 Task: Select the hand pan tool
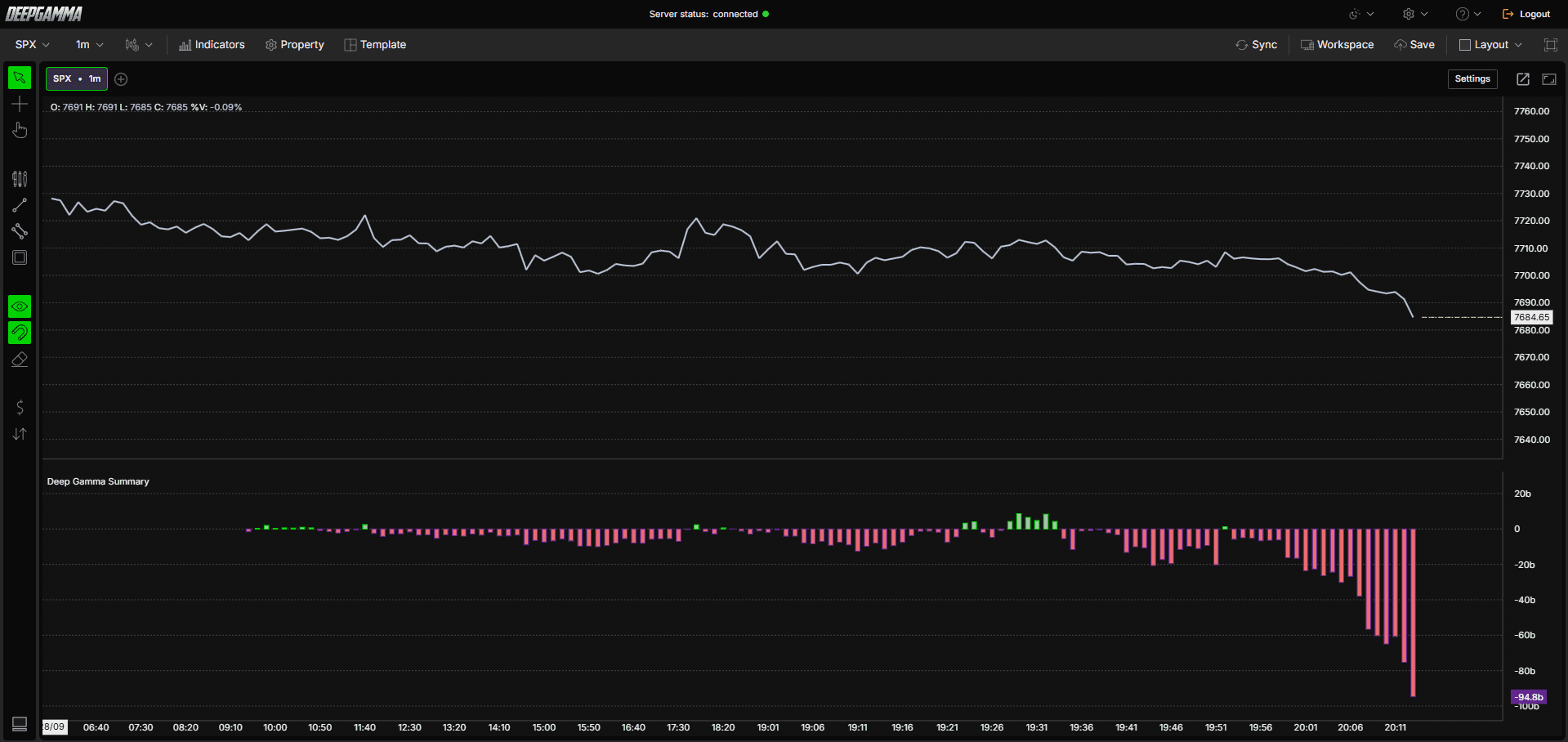coord(20,130)
